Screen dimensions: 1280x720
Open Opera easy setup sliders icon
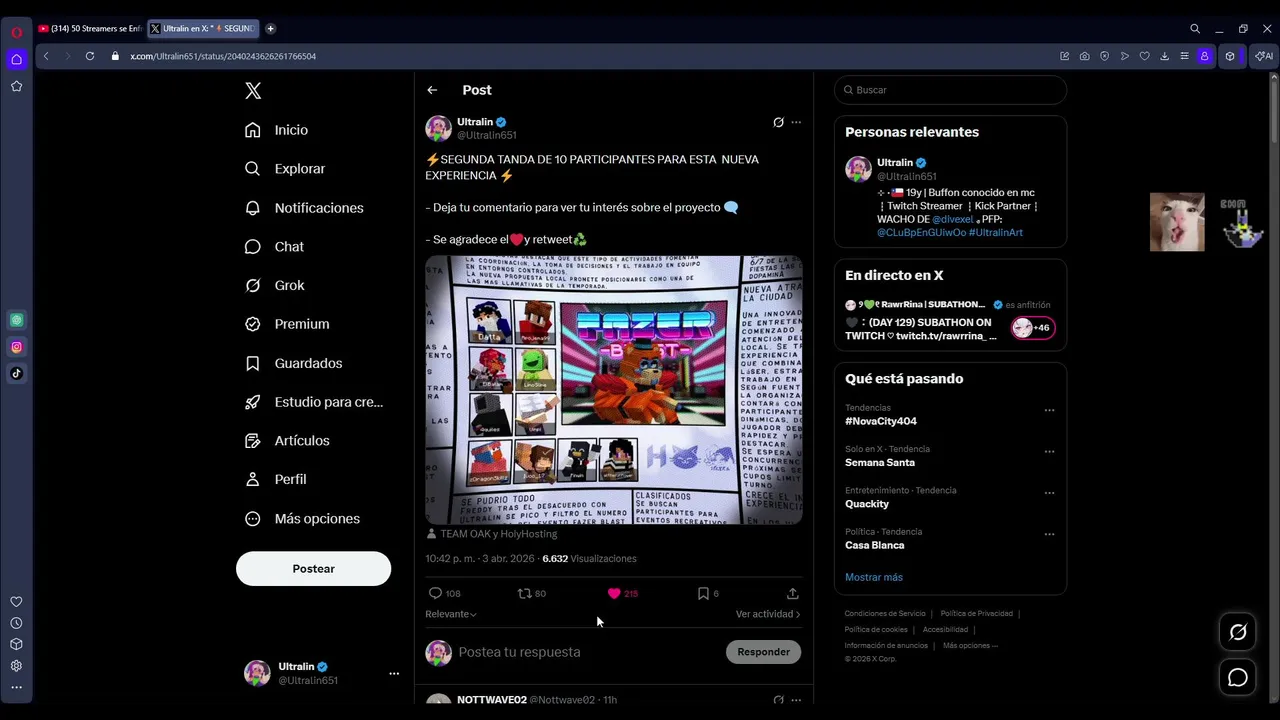(x=1185, y=56)
